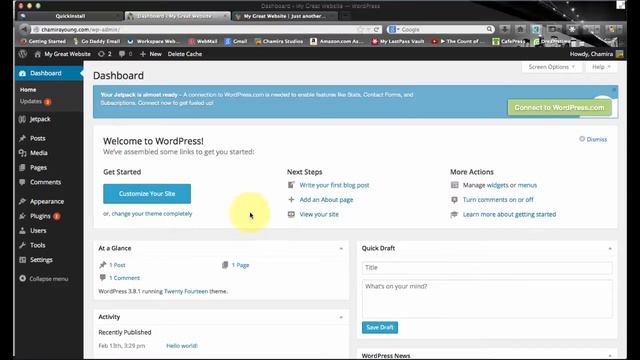Open the Gmail bookmark
The width and height of the screenshot is (640, 360).
pos(236,41)
